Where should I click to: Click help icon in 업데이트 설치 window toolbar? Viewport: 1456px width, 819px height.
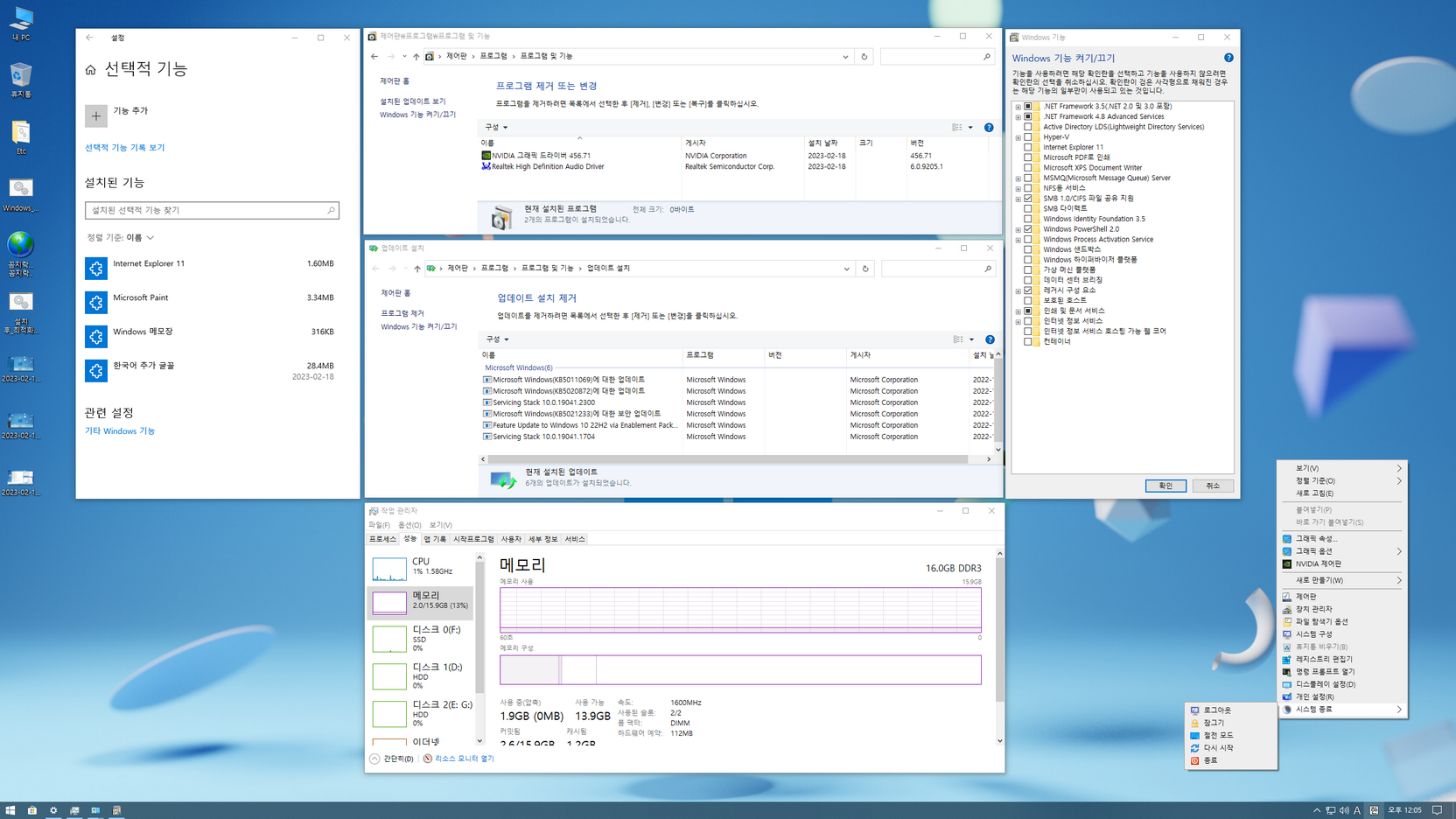coord(990,339)
